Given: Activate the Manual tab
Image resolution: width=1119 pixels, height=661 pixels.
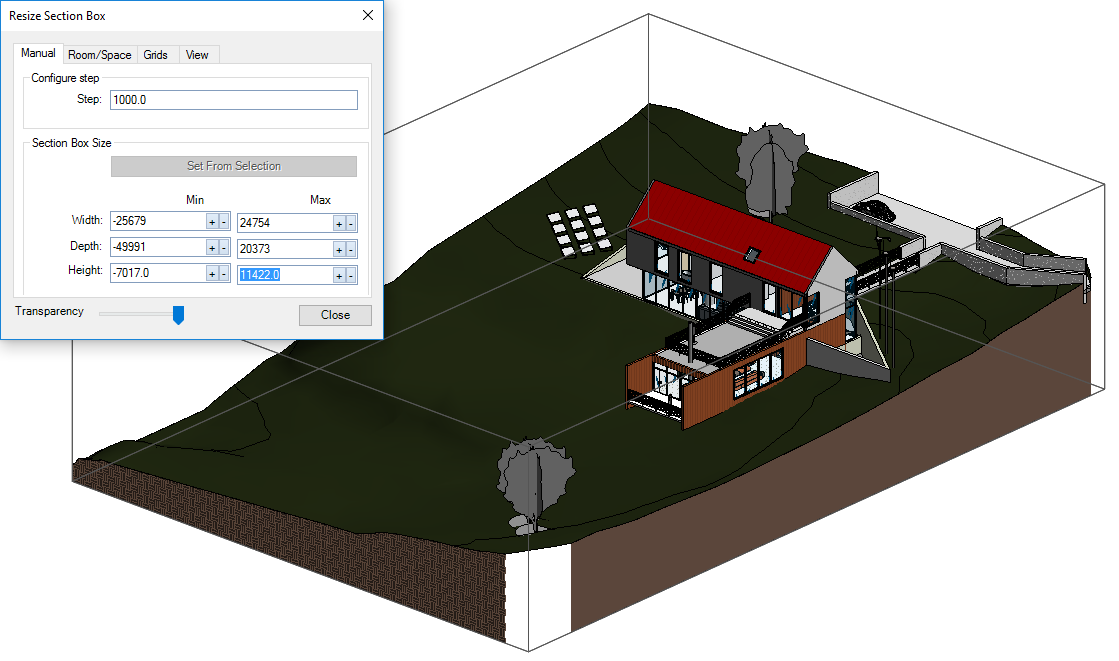Looking at the screenshot, I should click(x=37, y=53).
